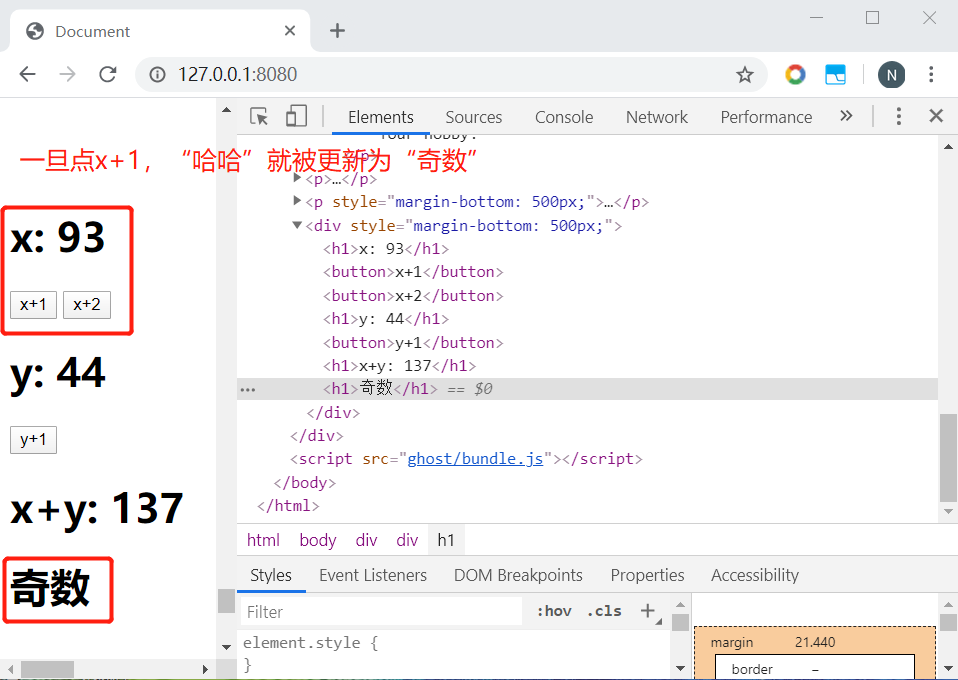The image size is (958, 680).
Task: Toggle the .cls class editor
Action: point(604,612)
